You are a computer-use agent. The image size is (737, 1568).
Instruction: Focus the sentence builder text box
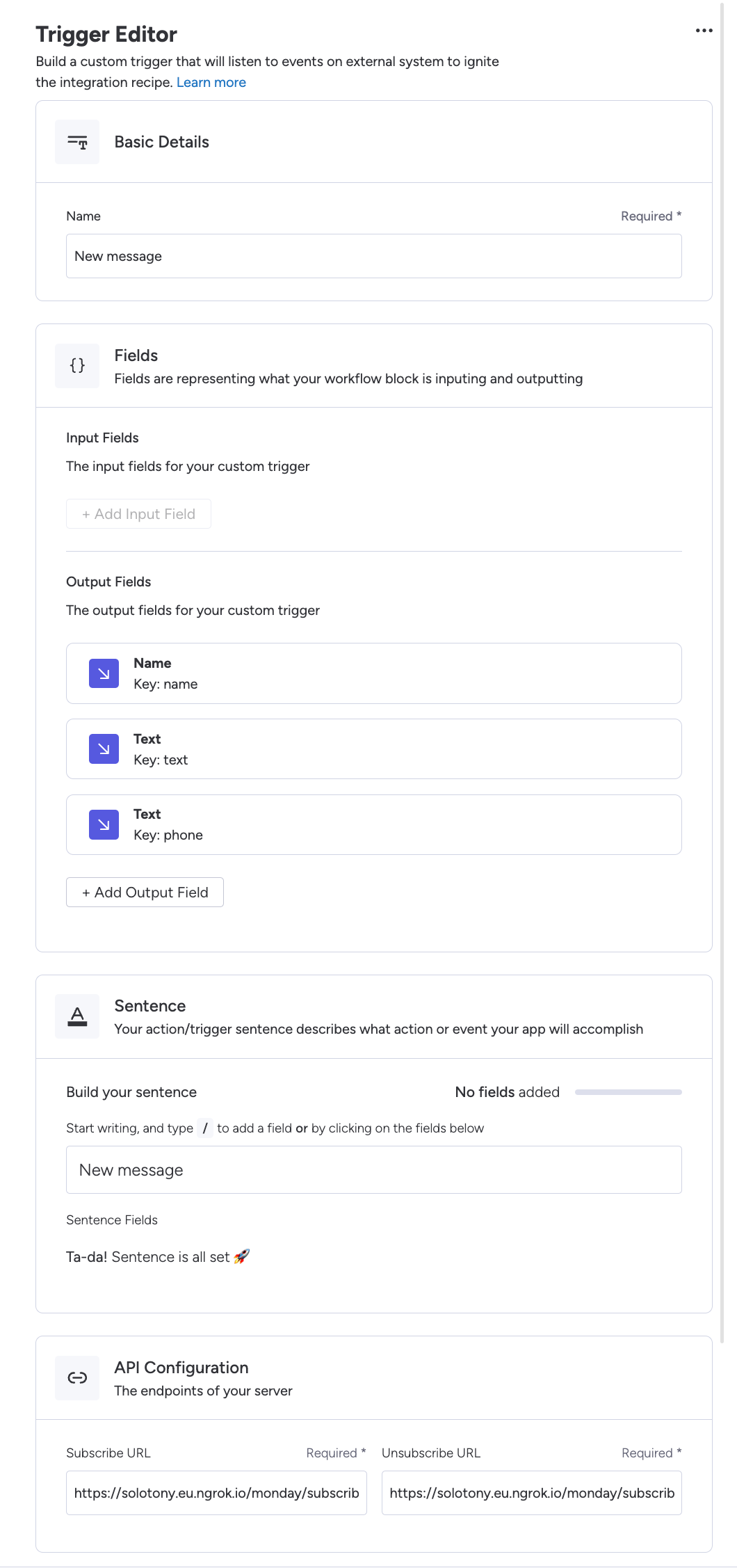tap(374, 1170)
